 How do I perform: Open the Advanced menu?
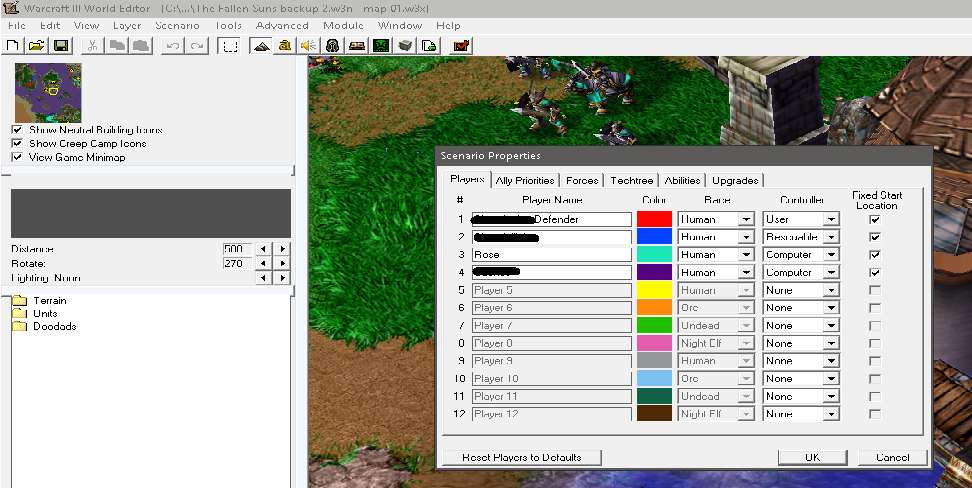[x=282, y=25]
